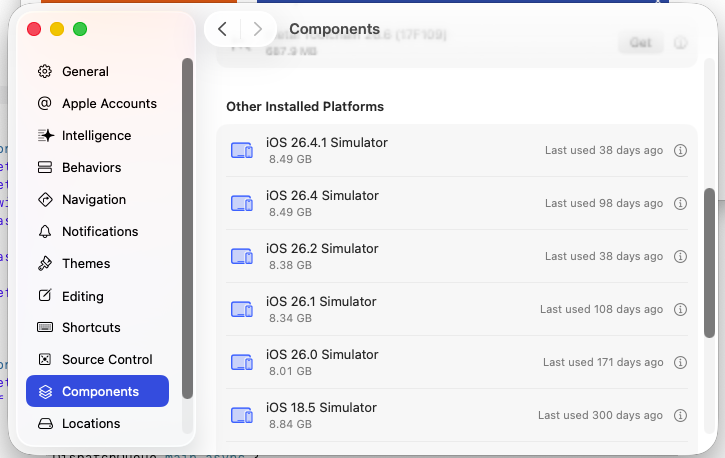The height and width of the screenshot is (458, 725).
Task: Show info for iOS 26.0 Simulator
Action: coord(680,362)
